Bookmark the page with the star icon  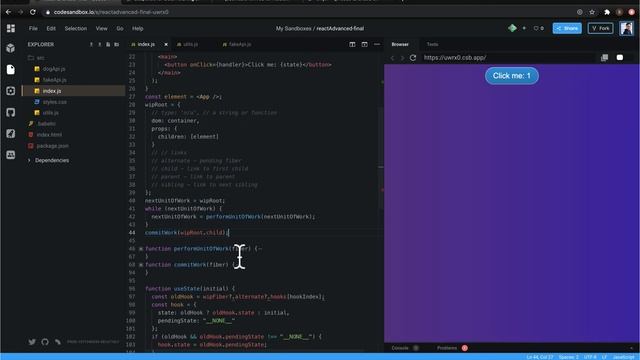592,12
